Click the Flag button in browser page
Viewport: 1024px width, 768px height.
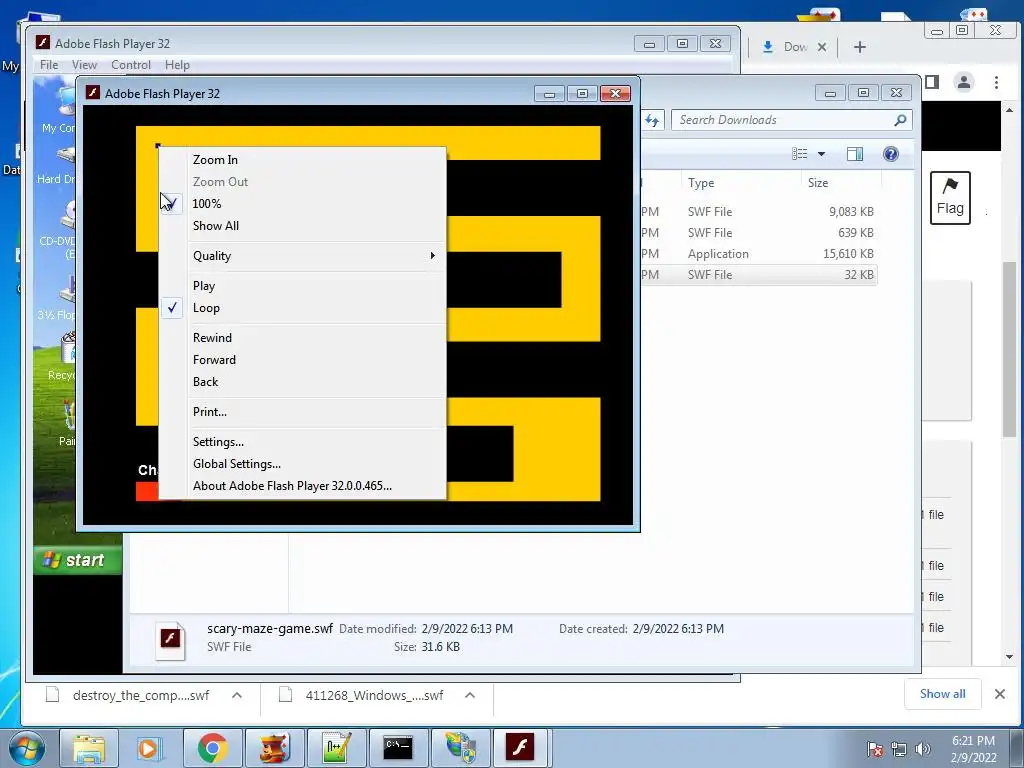950,198
